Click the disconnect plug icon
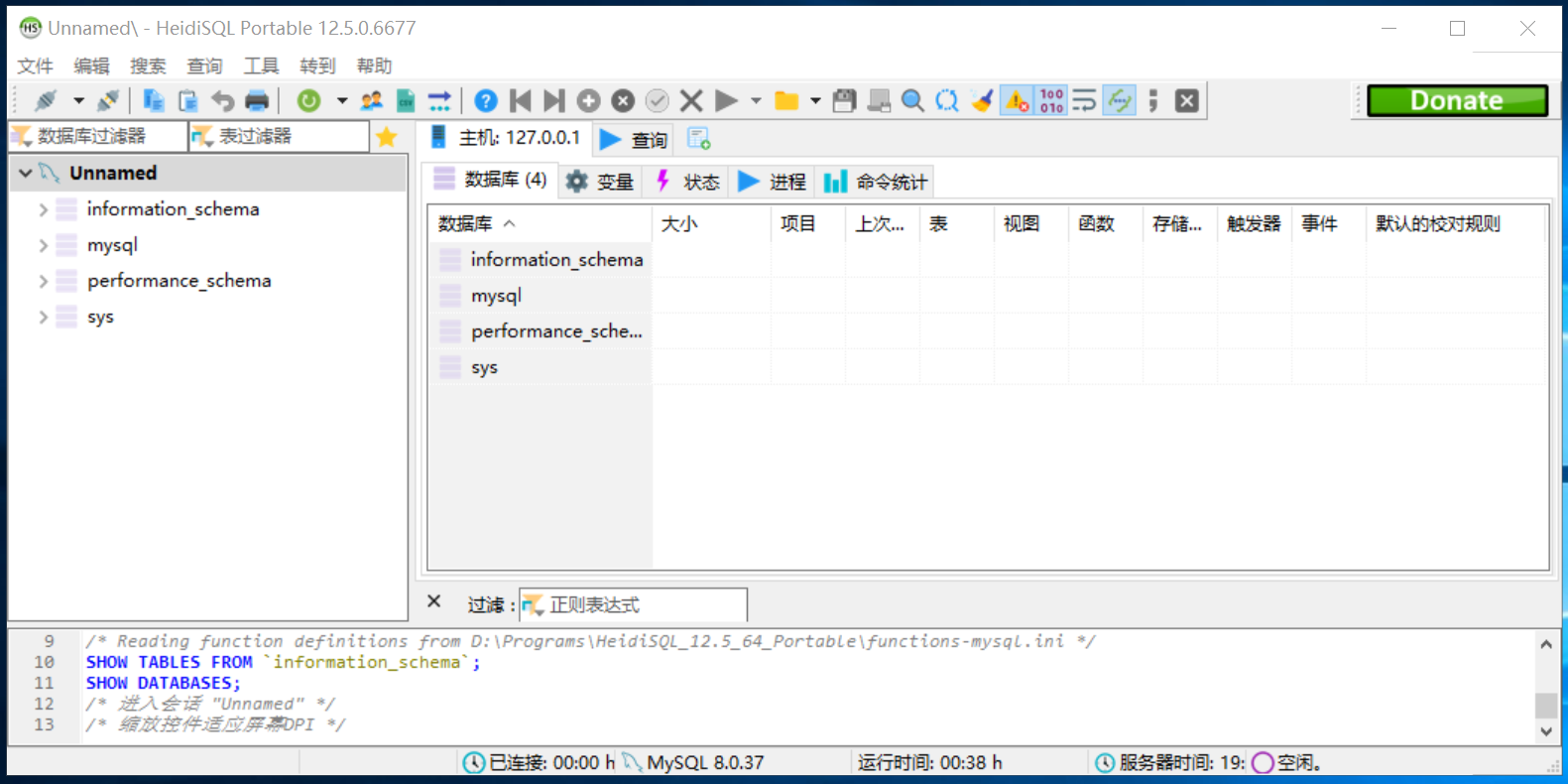Viewport: 1568px width, 784px height. tap(109, 100)
